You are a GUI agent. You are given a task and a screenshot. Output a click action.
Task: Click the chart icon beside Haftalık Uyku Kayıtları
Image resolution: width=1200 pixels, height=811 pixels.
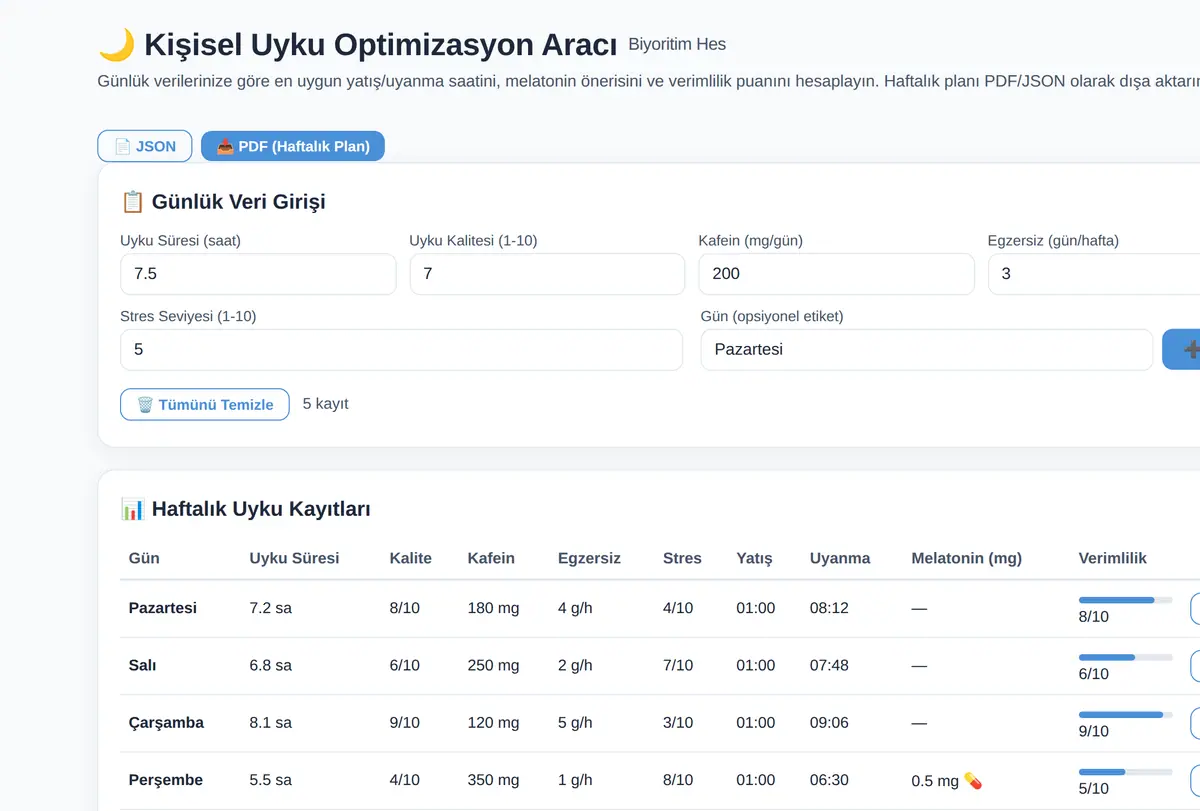132,509
